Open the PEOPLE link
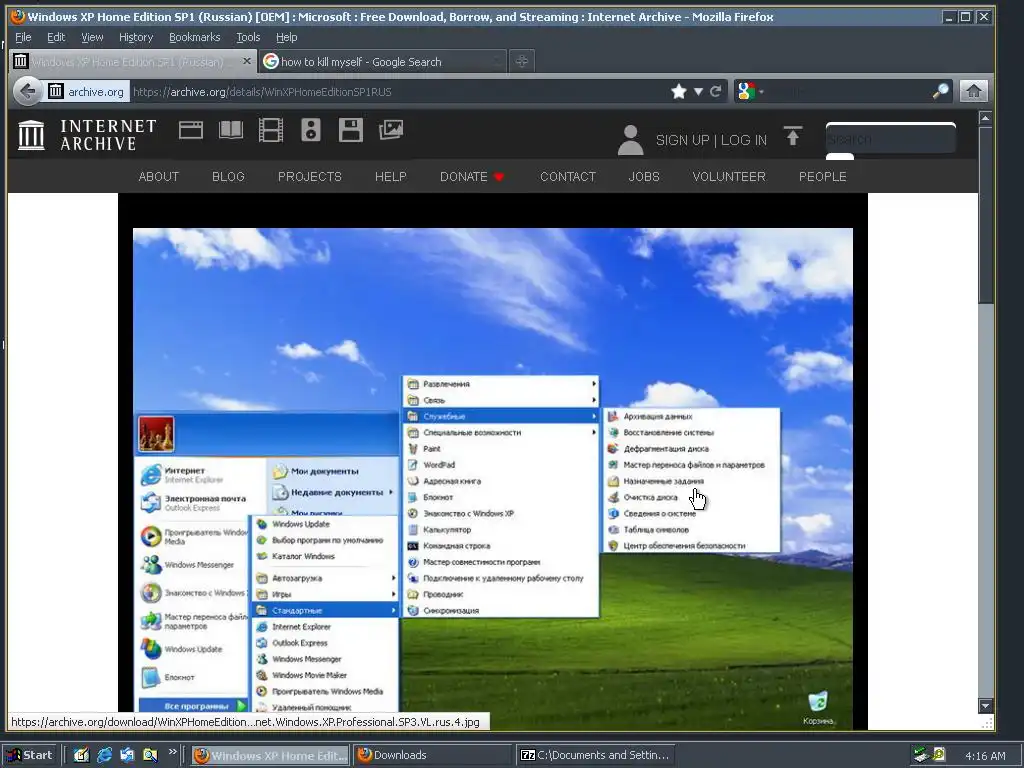The image size is (1024, 768). click(822, 176)
